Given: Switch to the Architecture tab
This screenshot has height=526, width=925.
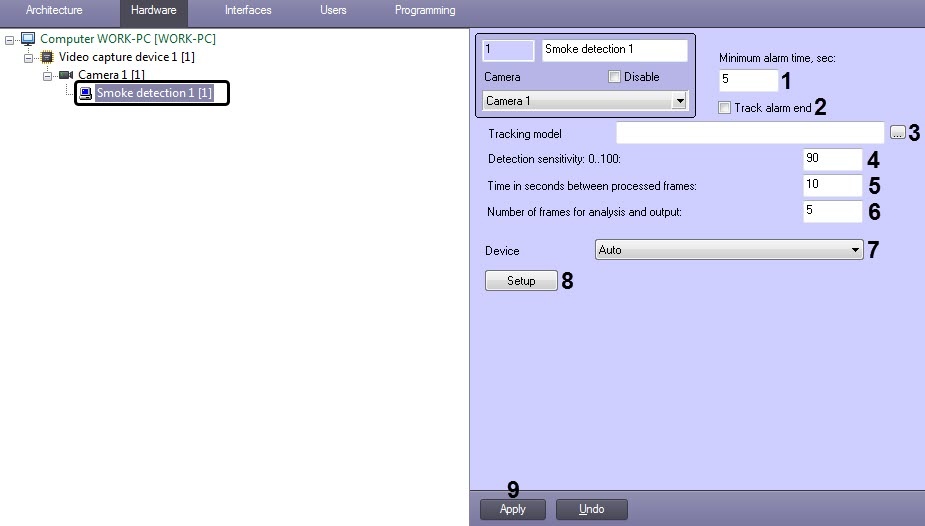Looking at the screenshot, I should pos(54,10).
